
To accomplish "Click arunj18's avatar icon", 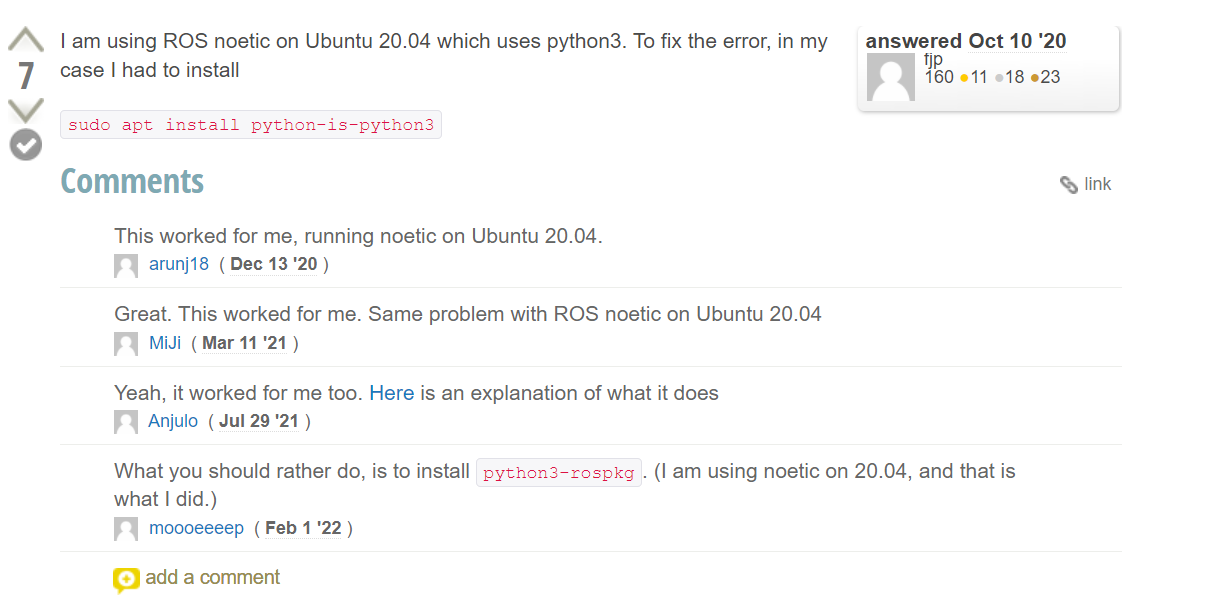I will click(126, 265).
